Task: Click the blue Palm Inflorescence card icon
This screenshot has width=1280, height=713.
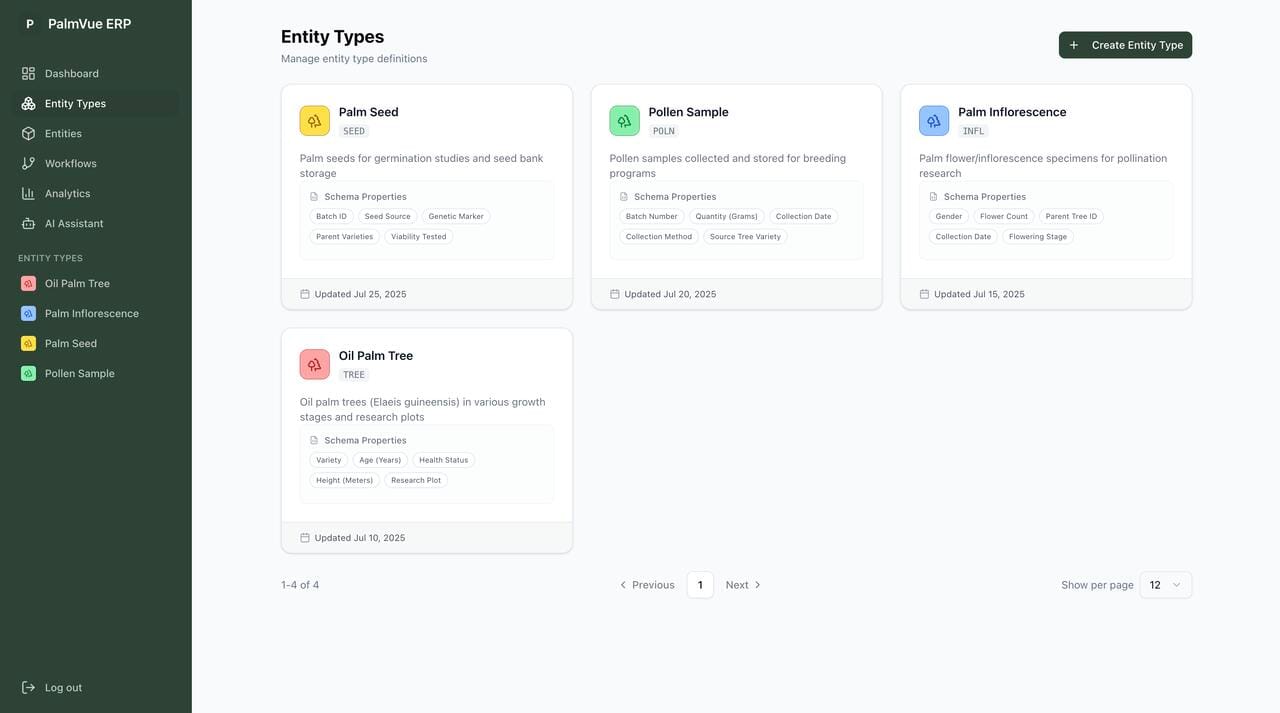Action: click(934, 121)
